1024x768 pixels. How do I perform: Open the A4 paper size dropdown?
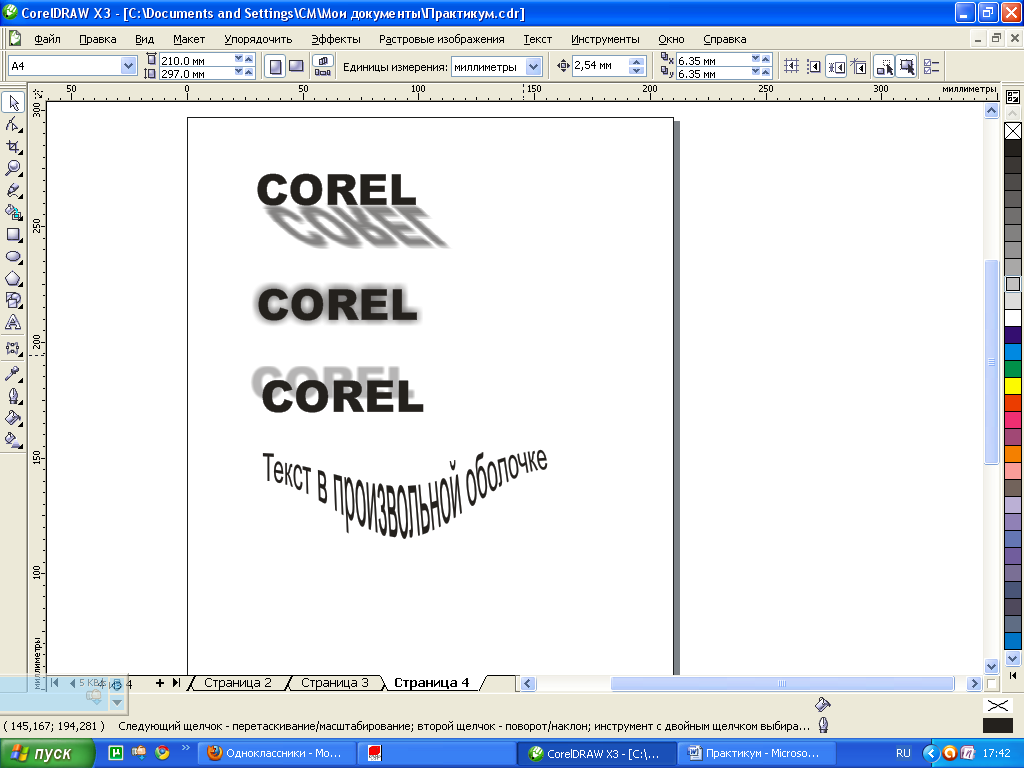(128, 66)
